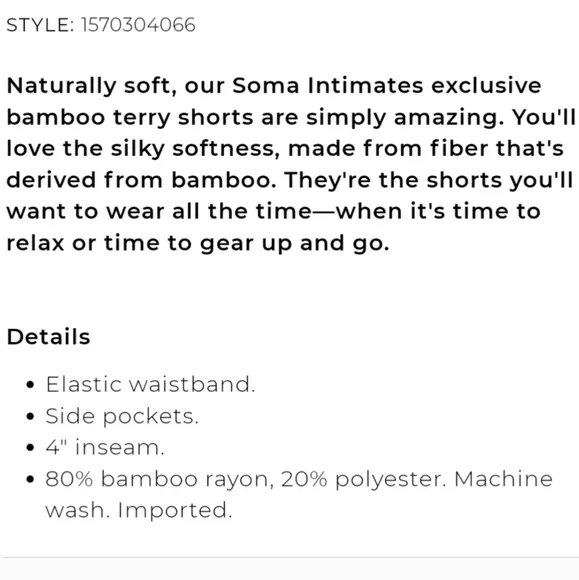Click the 80% bamboo rayon text

[x=159, y=479]
